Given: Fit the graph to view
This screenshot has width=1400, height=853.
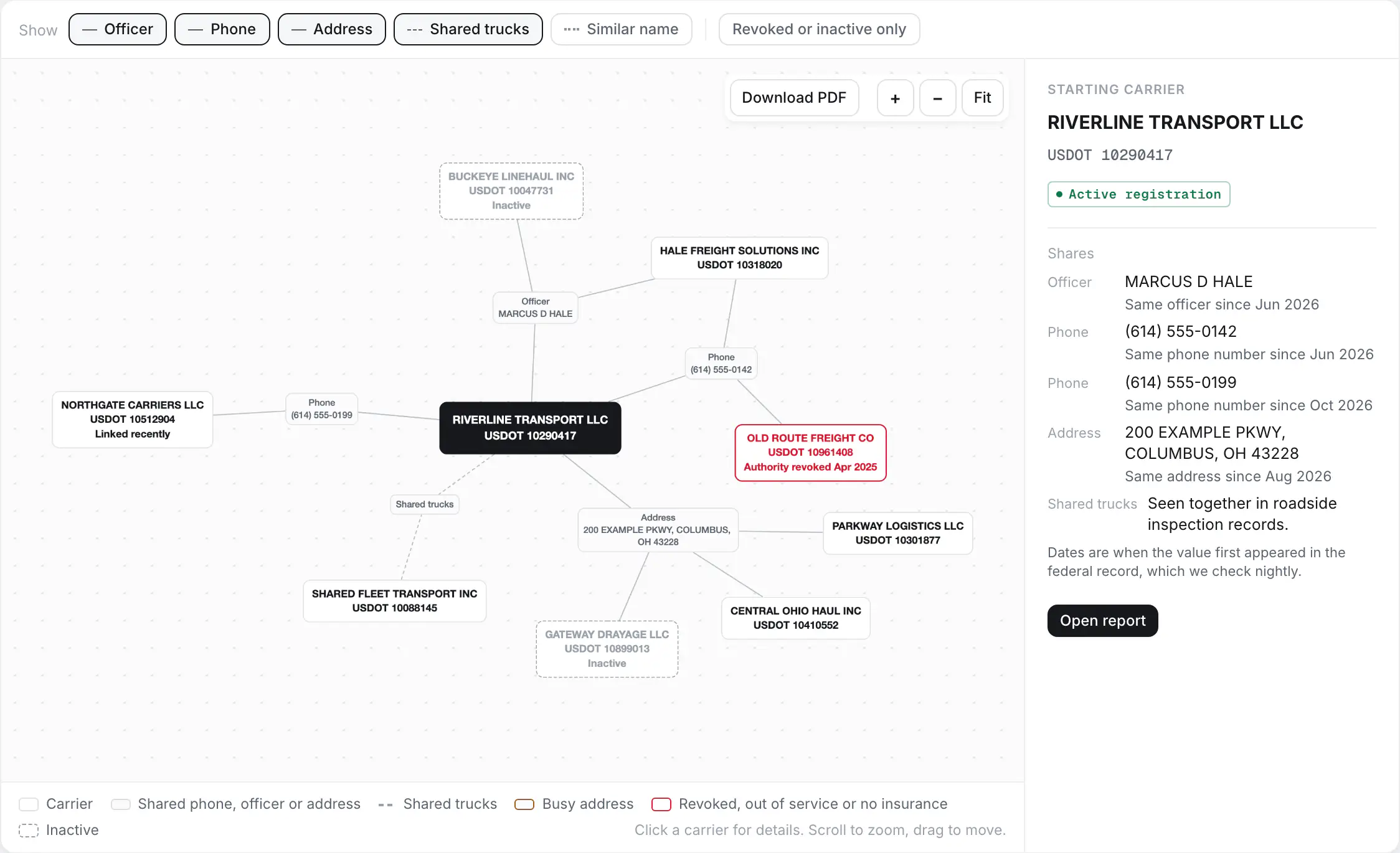Looking at the screenshot, I should click(983, 98).
